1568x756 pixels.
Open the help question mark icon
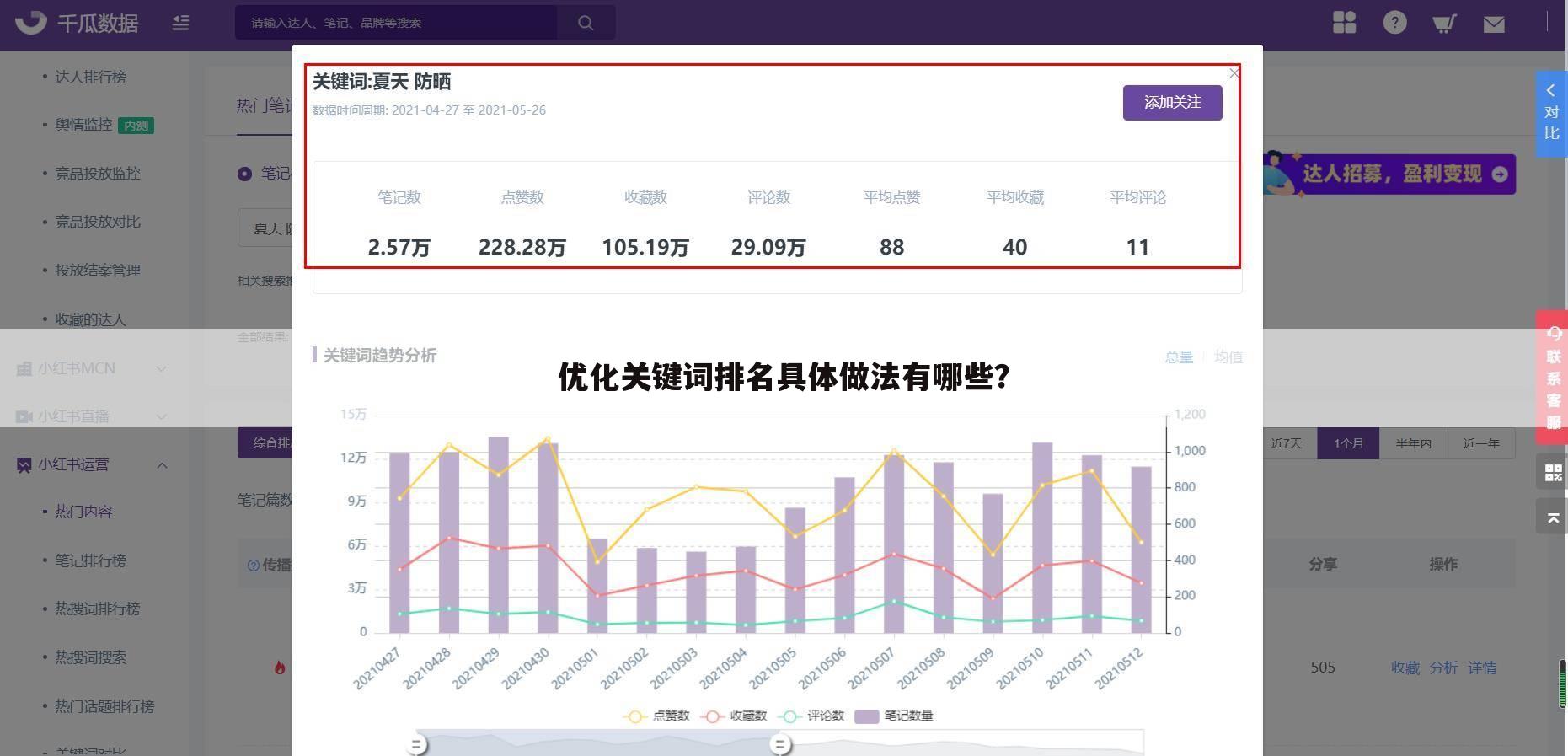[x=1394, y=22]
